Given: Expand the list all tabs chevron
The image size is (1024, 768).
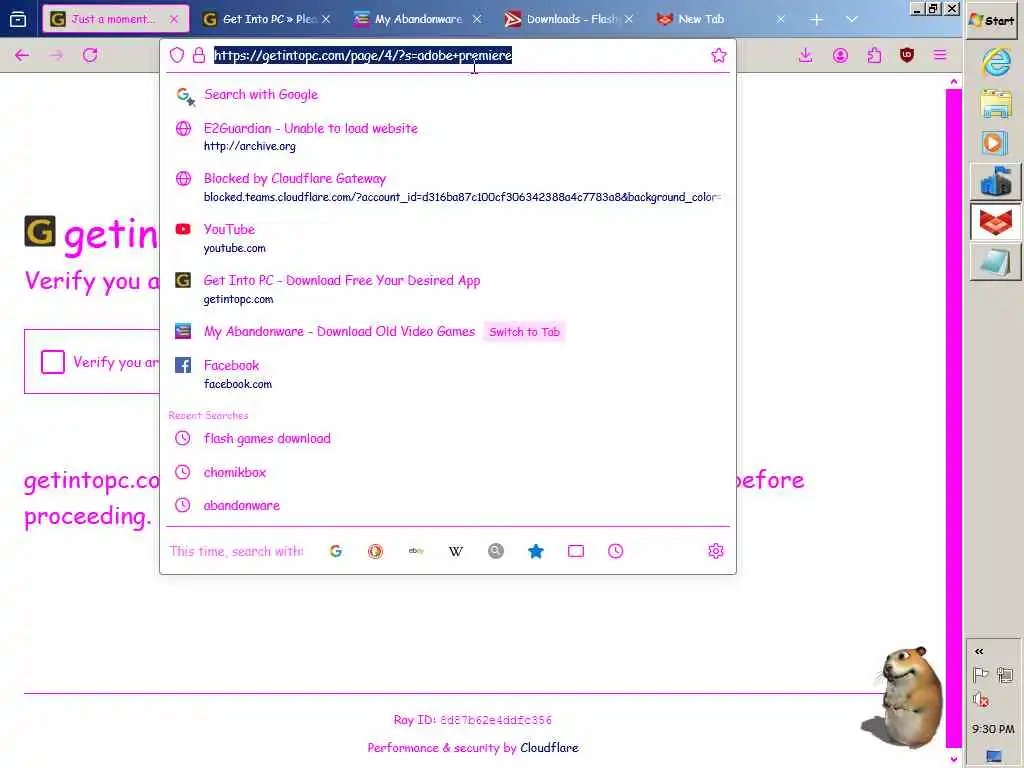Looking at the screenshot, I should [851, 19].
